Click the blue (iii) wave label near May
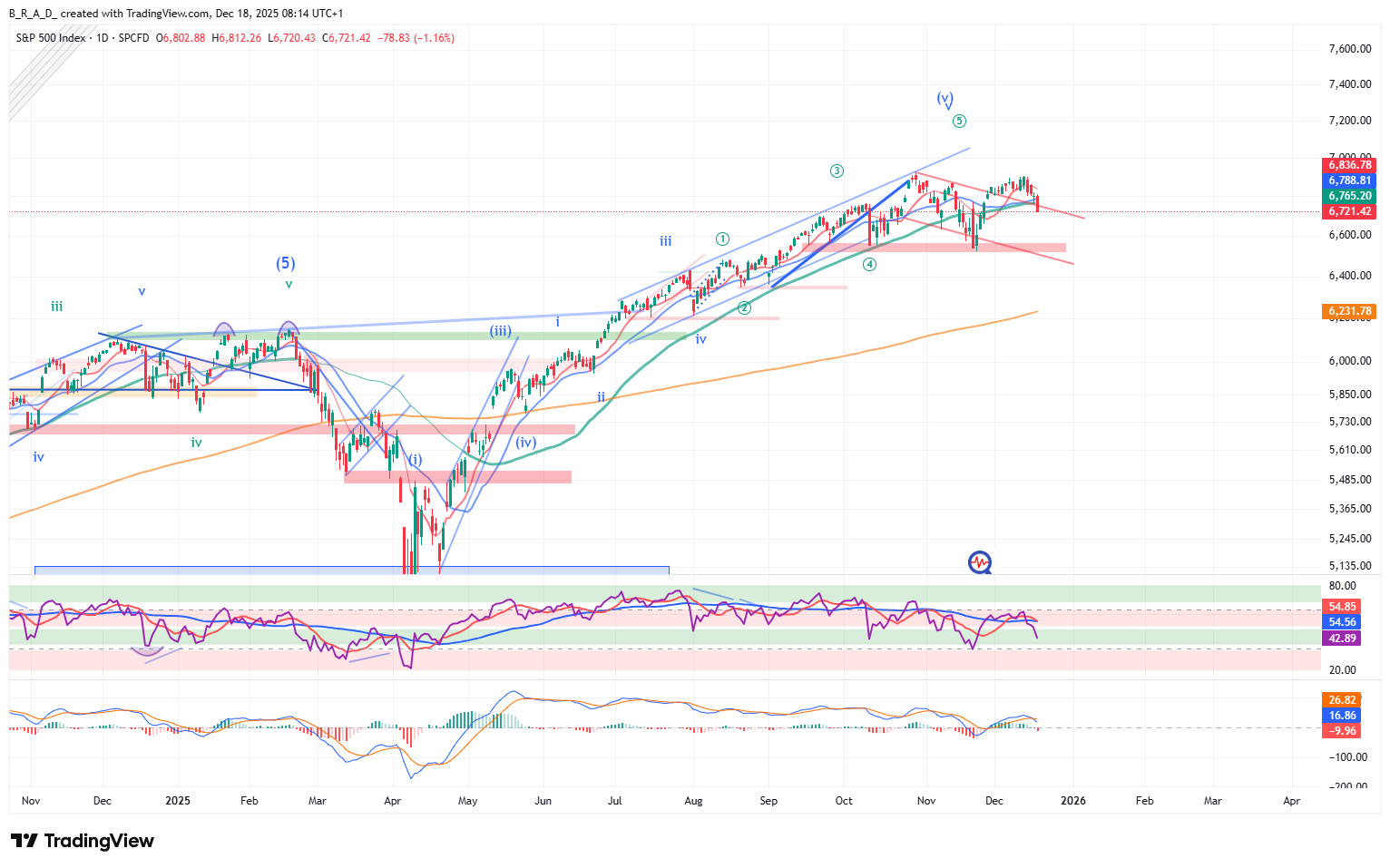 [500, 331]
